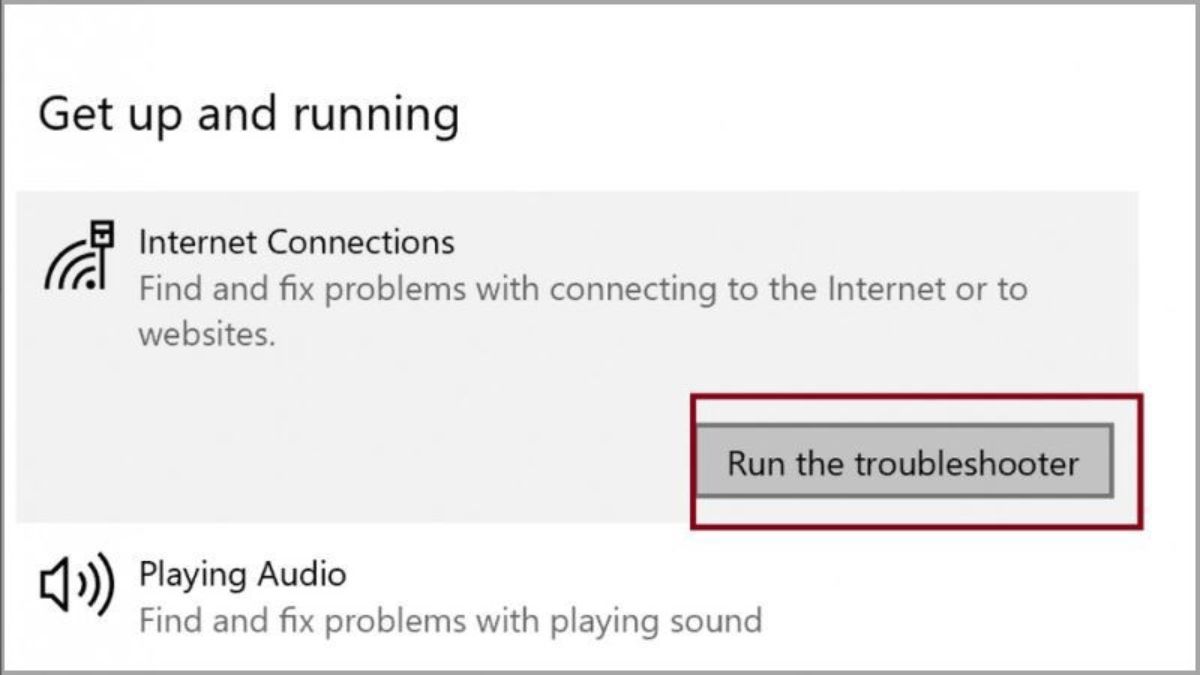Expand Playing Audio by its description text
Image resolution: width=1200 pixels, height=675 pixels.
click(x=450, y=621)
